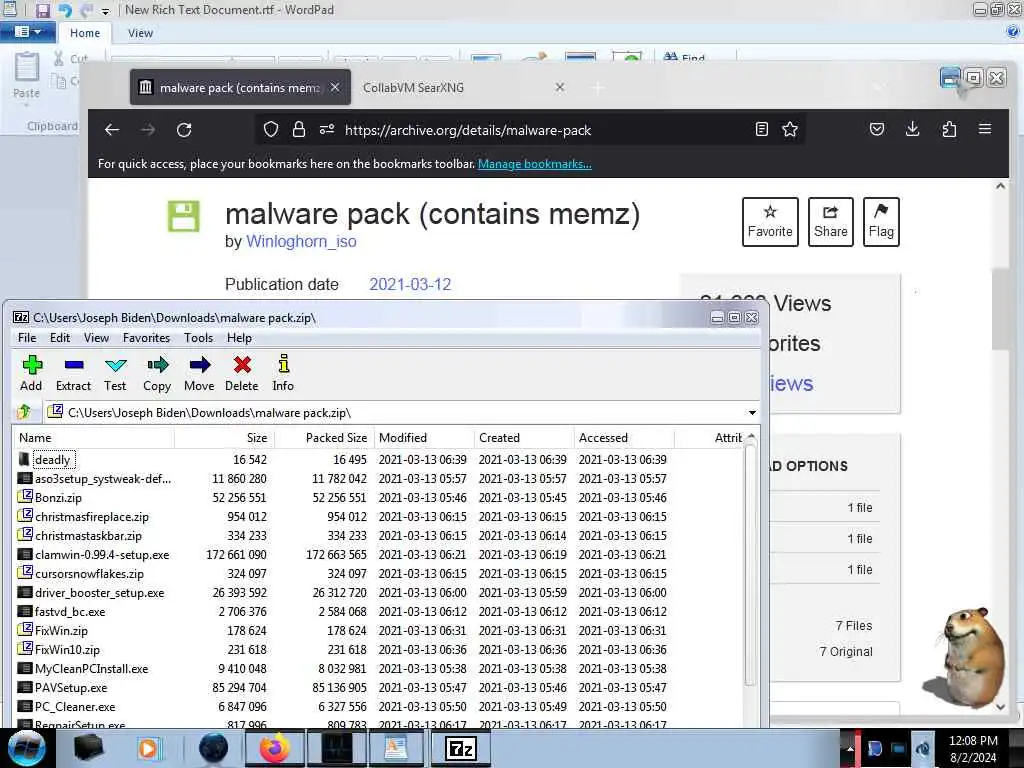Sort 7-Zip list by Size column

[225, 438]
